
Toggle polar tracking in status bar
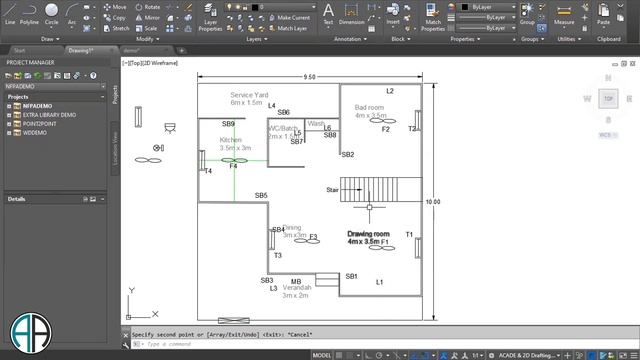click(378, 356)
